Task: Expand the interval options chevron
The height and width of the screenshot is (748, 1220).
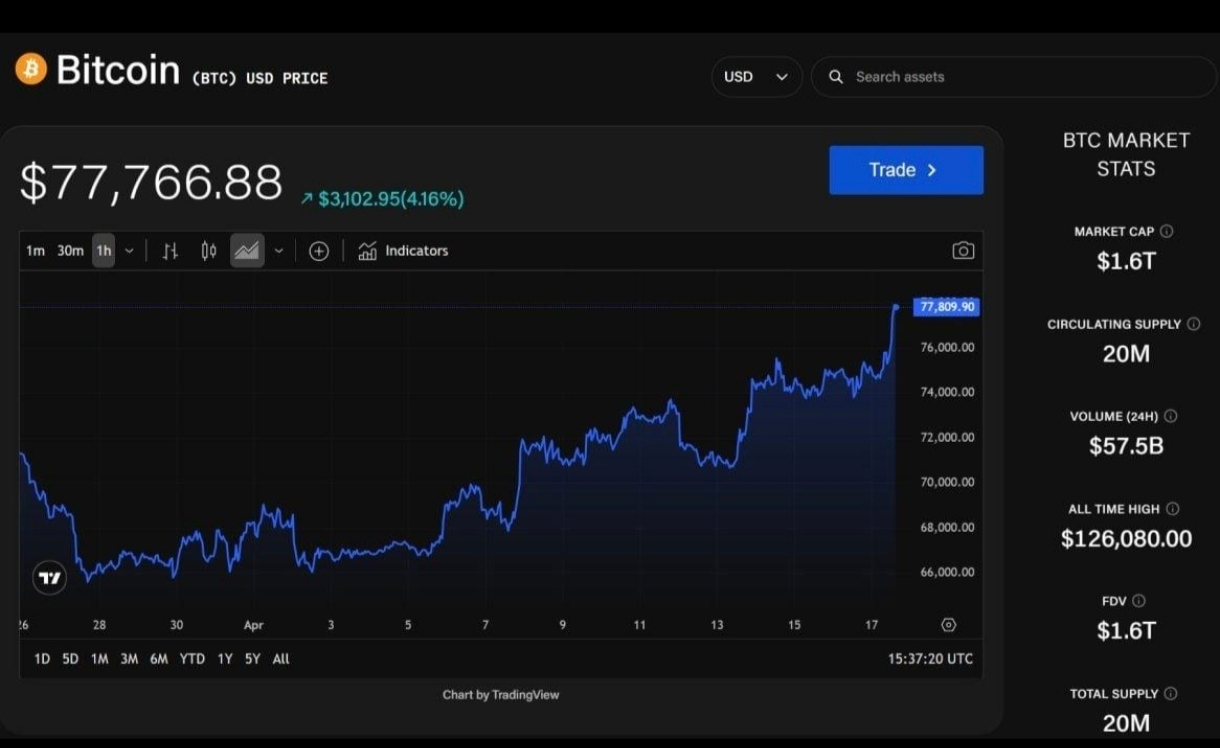Action: (129, 251)
